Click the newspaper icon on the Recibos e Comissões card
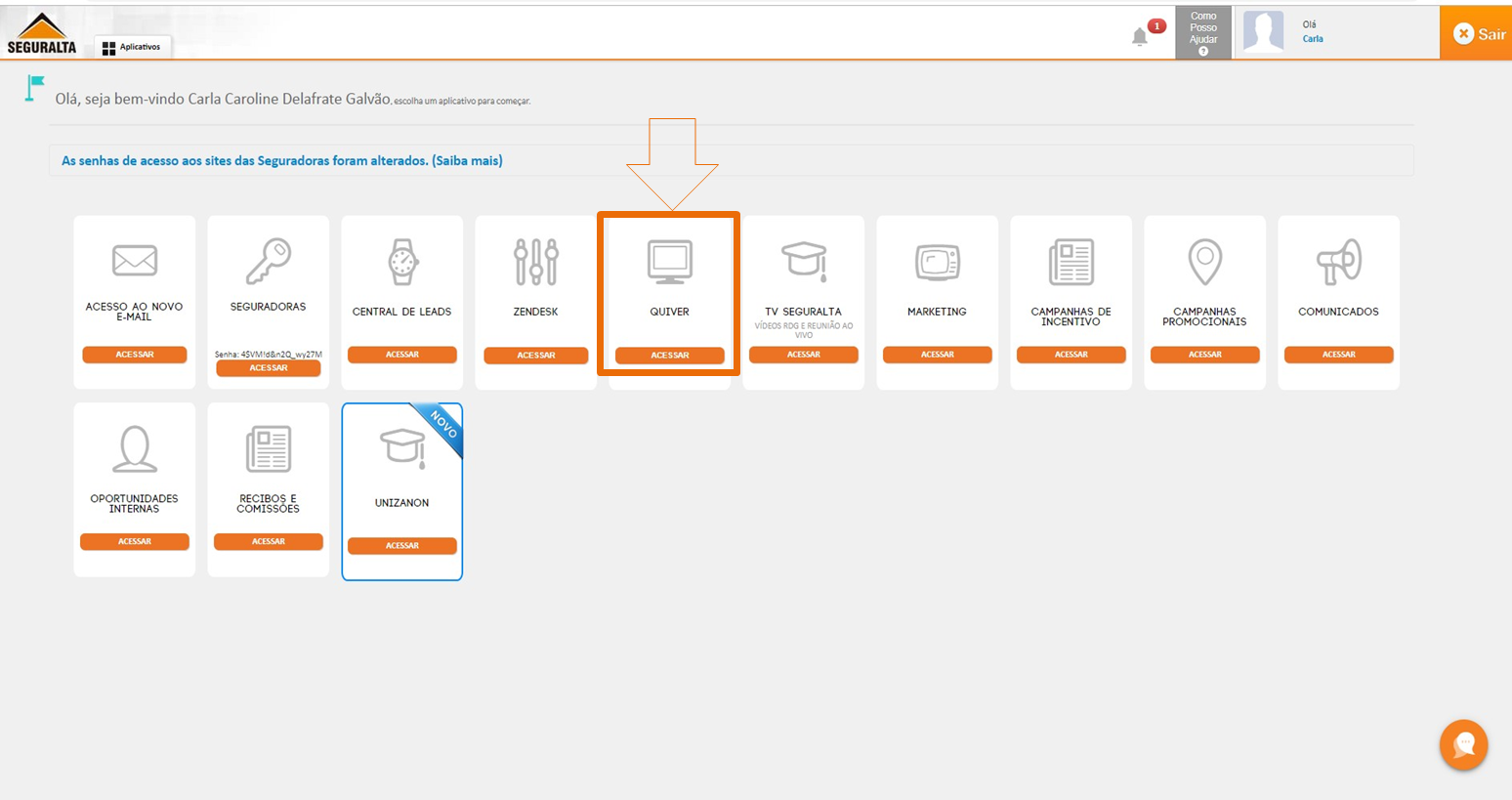This screenshot has height=800, width=1512. [268, 449]
